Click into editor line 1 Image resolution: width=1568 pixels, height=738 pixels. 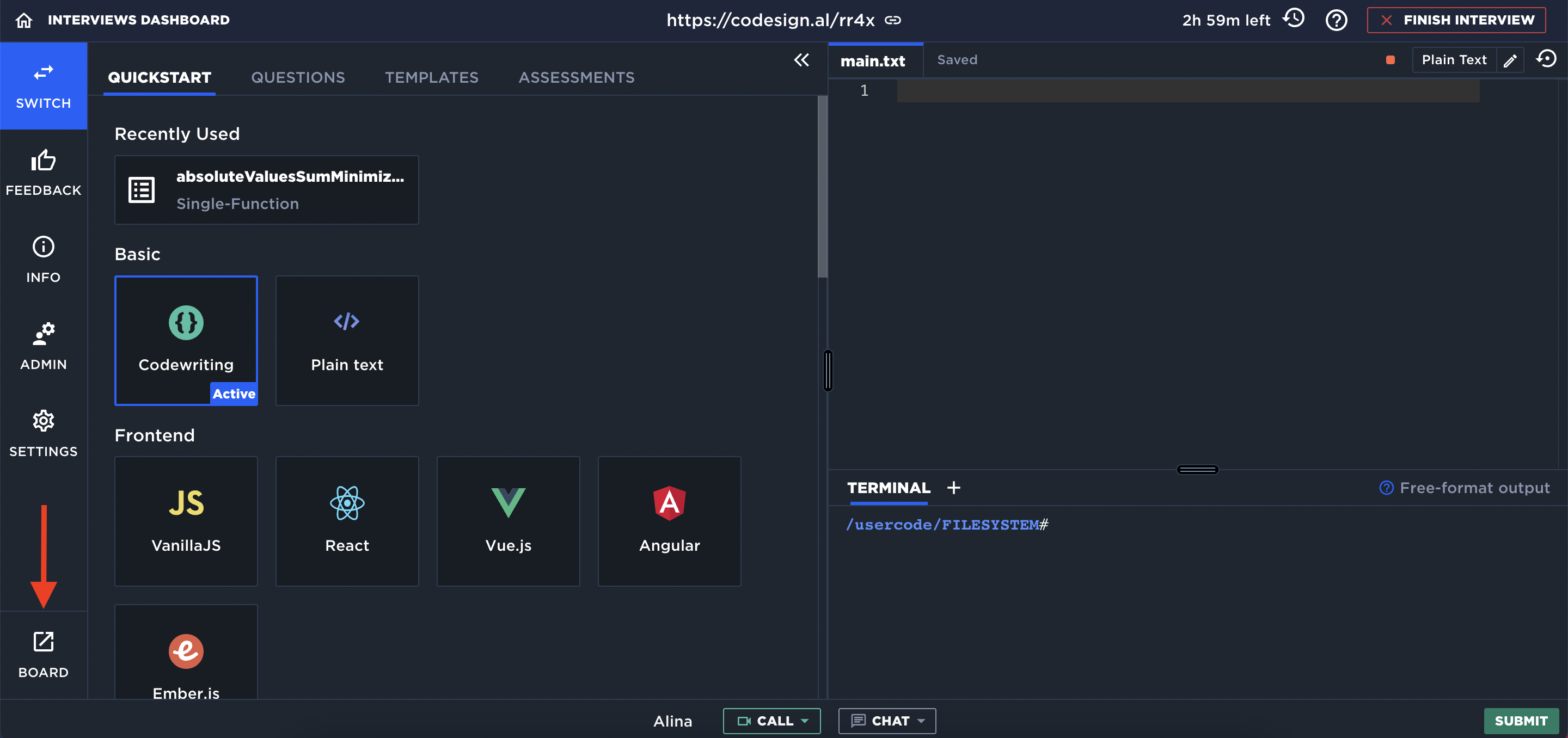point(1188,91)
